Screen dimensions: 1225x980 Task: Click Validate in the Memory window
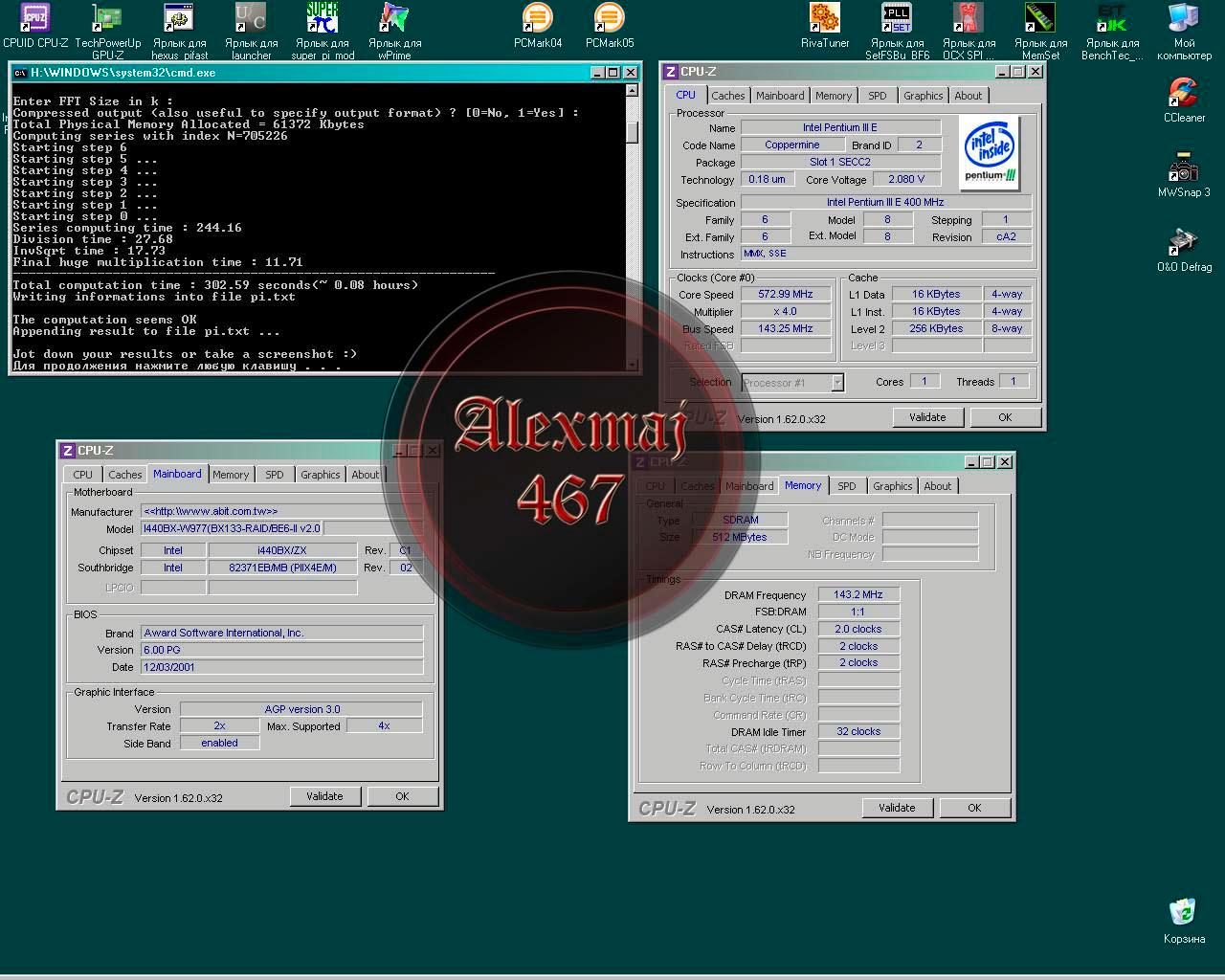897,808
